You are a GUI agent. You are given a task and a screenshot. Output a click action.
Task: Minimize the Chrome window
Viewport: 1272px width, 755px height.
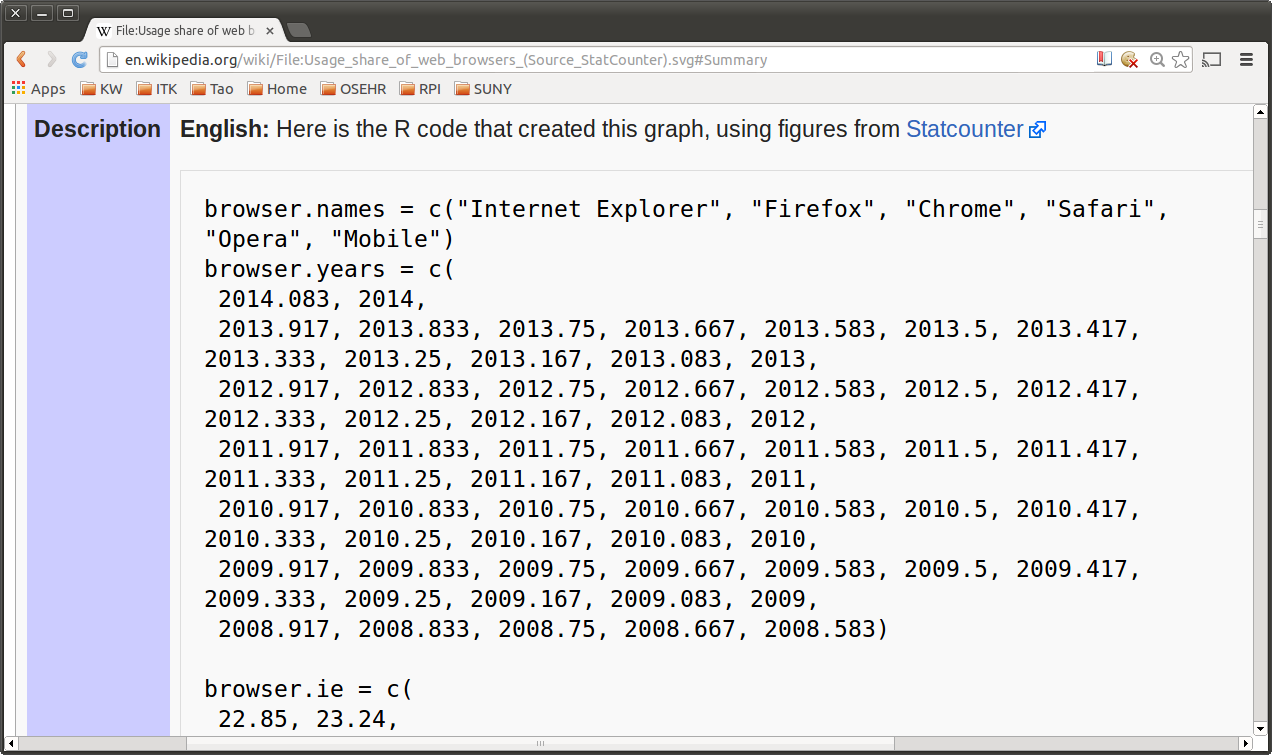pyautogui.click(x=42, y=13)
